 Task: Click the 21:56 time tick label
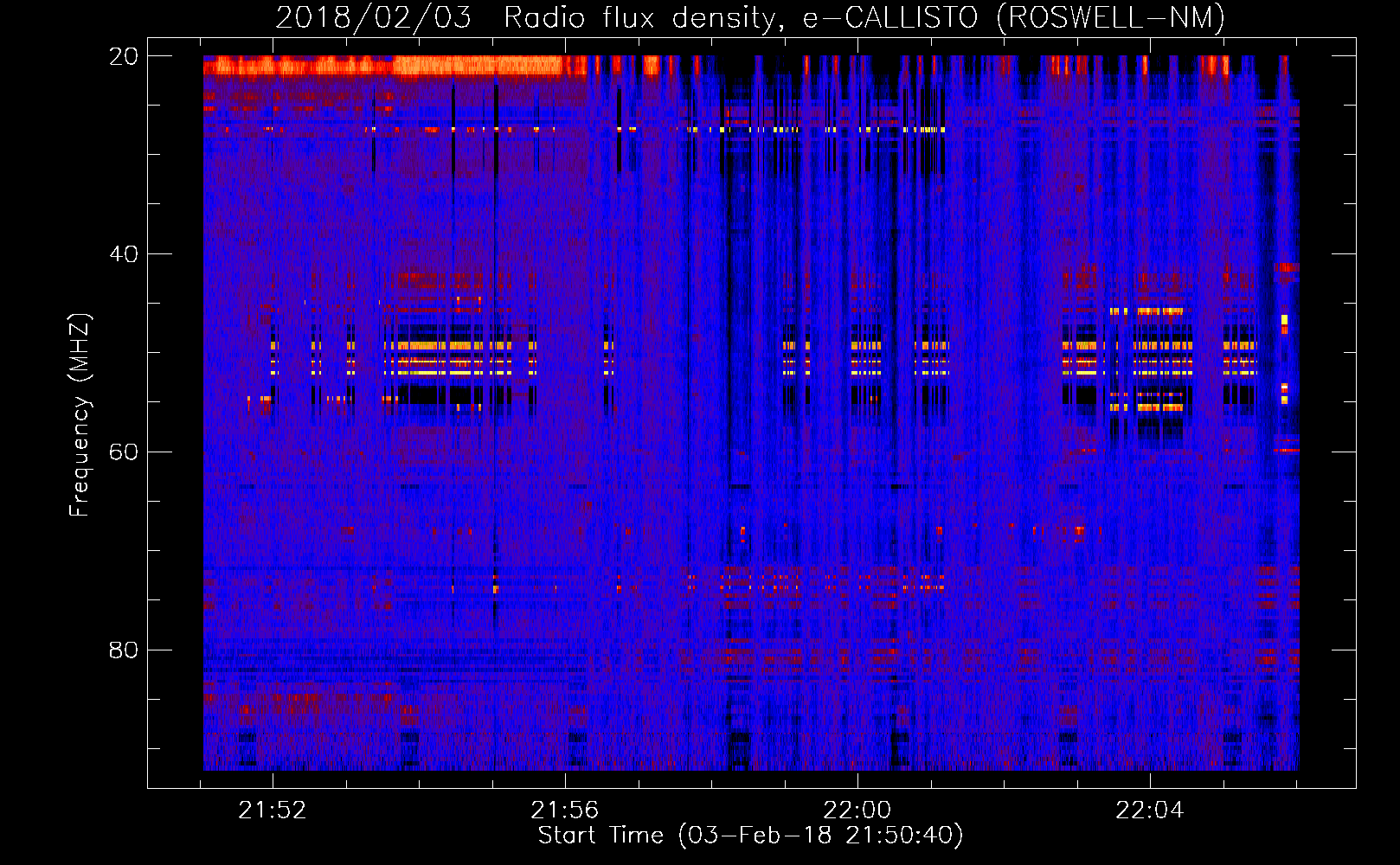pyautogui.click(x=565, y=811)
